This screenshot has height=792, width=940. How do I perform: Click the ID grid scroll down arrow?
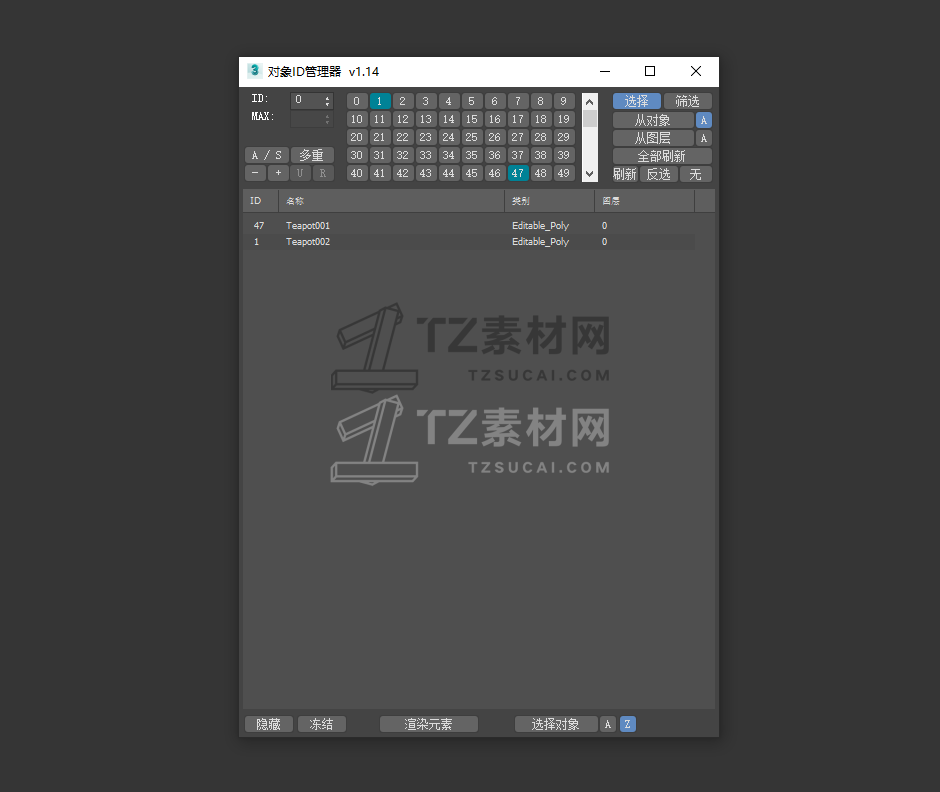click(590, 174)
